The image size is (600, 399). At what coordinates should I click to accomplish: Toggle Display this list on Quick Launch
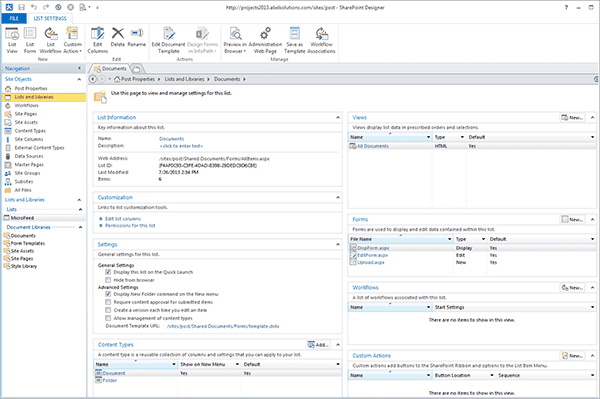tap(108, 272)
